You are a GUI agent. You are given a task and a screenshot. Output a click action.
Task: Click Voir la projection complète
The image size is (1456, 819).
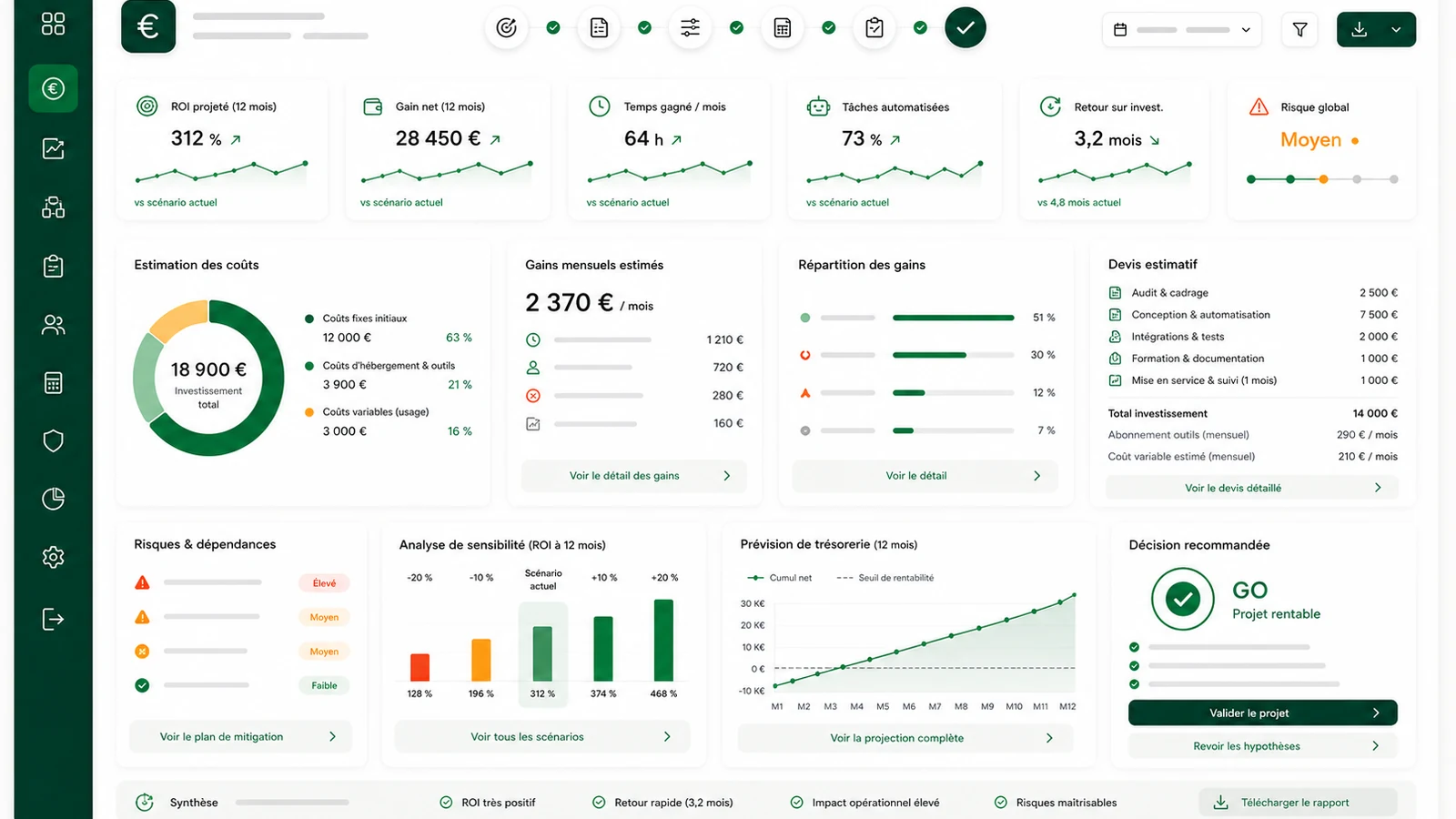click(x=905, y=738)
